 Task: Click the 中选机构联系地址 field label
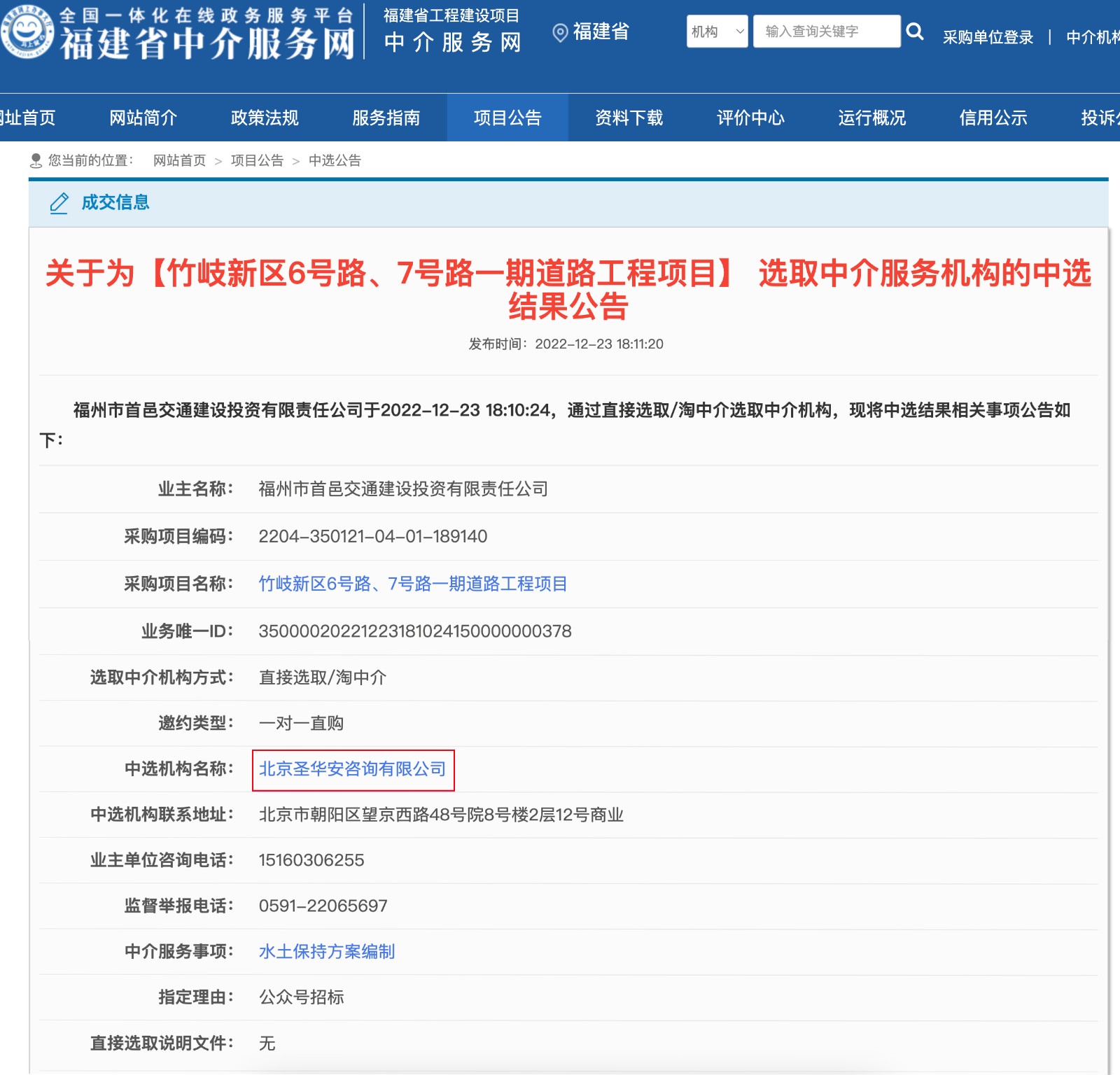point(162,815)
